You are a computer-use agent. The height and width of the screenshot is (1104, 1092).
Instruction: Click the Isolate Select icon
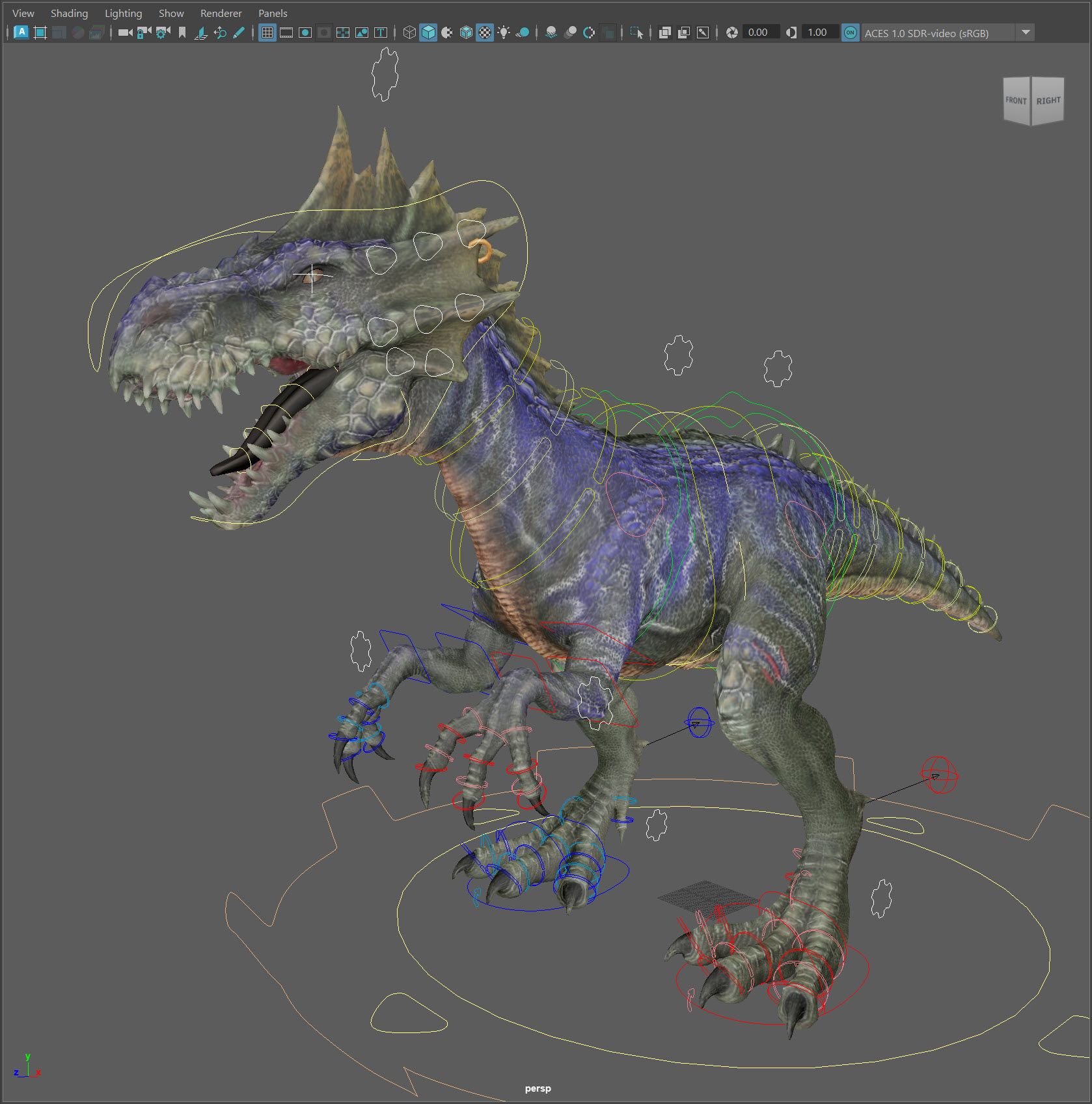[636, 32]
